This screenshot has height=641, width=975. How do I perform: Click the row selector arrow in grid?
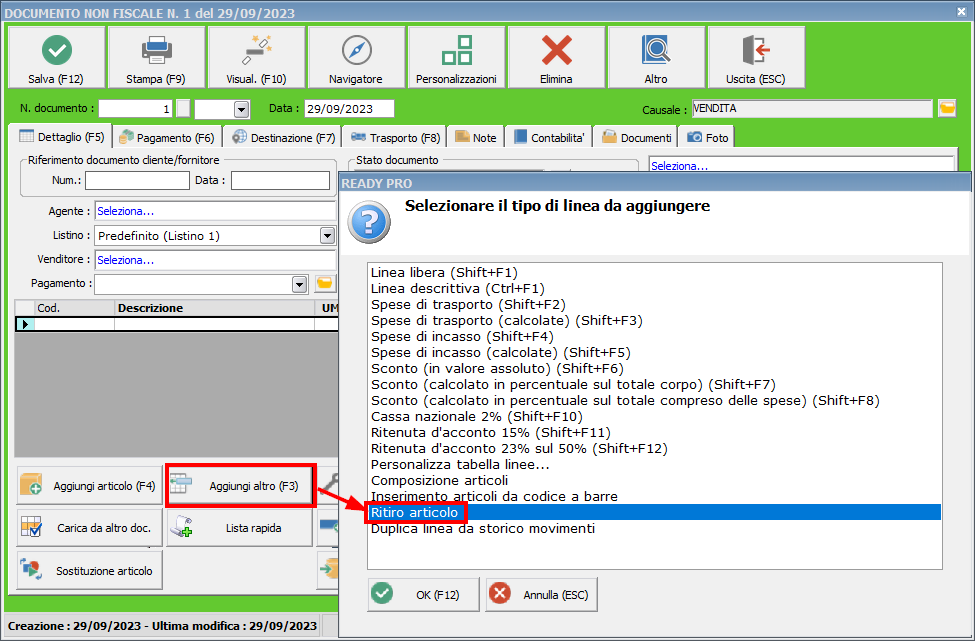point(25,324)
